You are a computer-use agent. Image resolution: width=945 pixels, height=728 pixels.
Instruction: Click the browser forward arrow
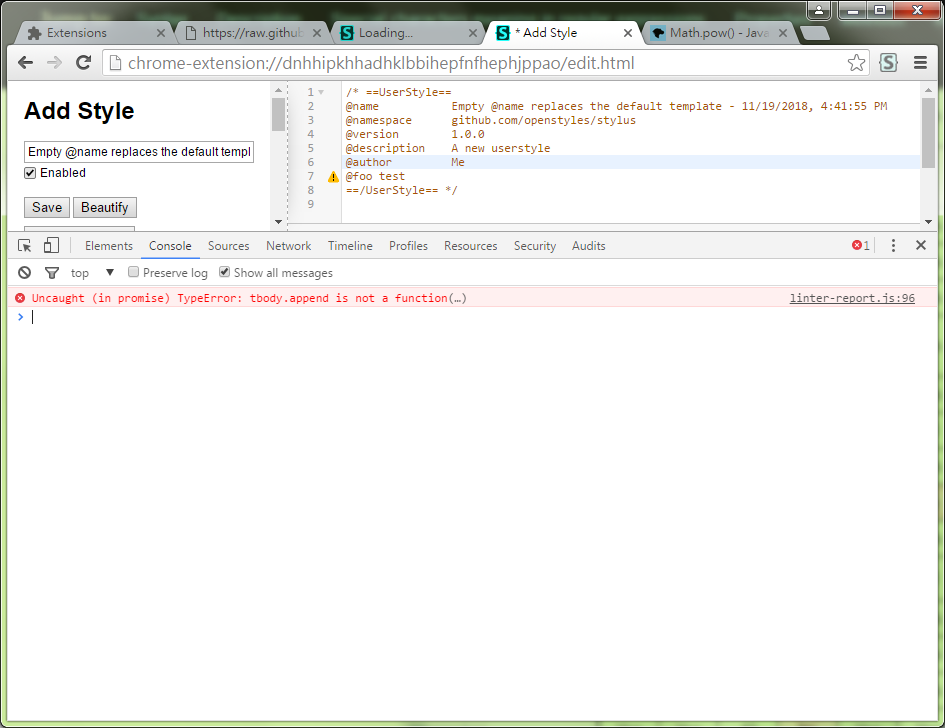coord(54,63)
